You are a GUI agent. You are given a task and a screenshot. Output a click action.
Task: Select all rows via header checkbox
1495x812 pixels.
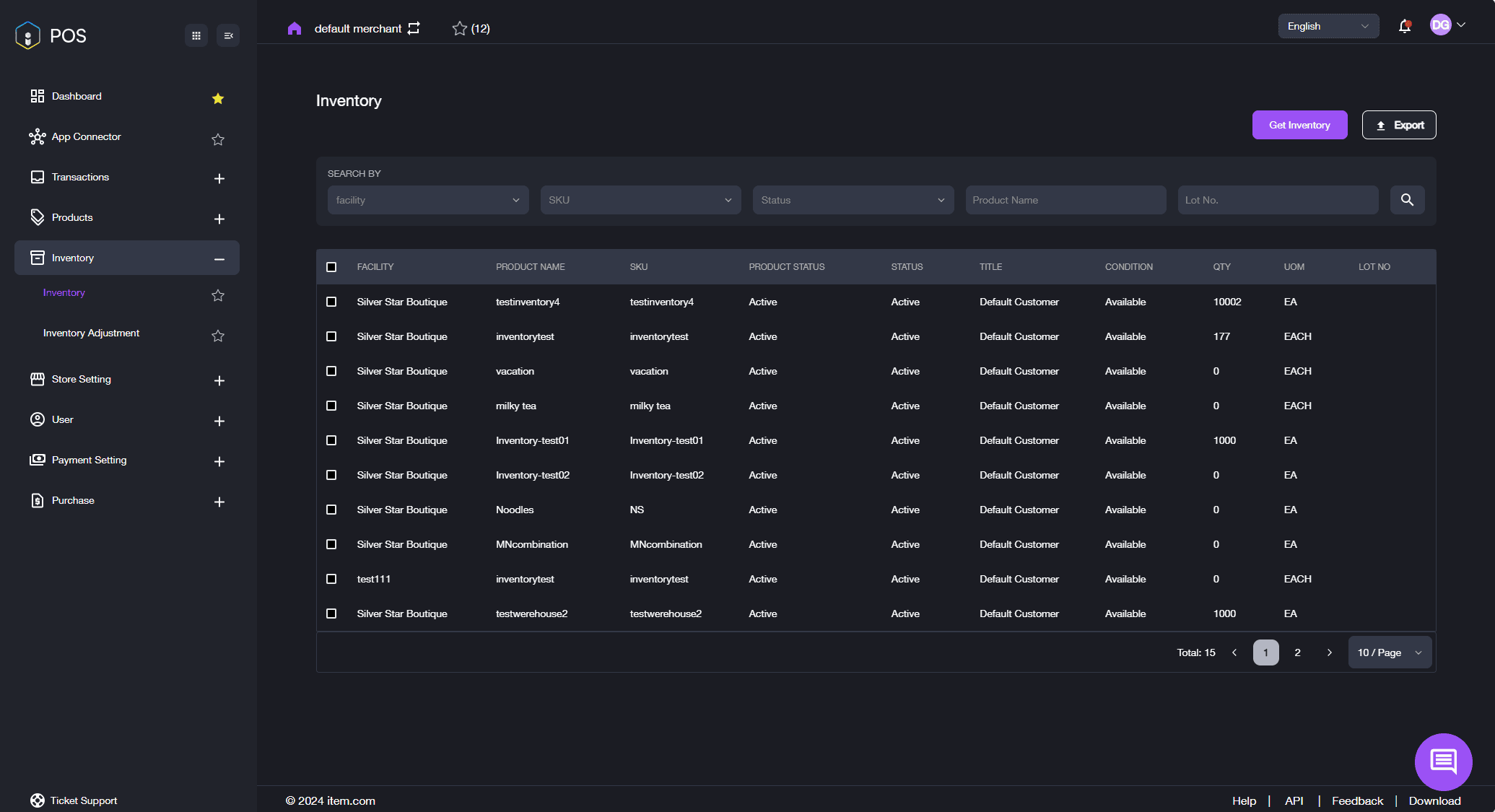(331, 267)
